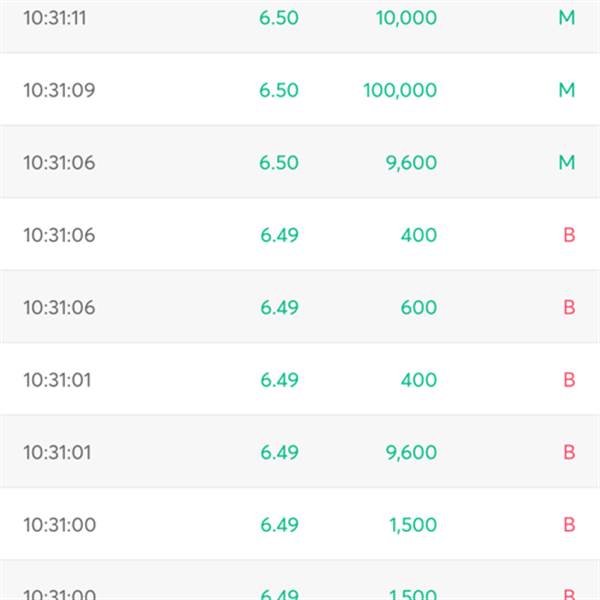The height and width of the screenshot is (600, 600).
Task: Tap the B marker on the 400 volume trade at 10:31:06
Action: (569, 235)
